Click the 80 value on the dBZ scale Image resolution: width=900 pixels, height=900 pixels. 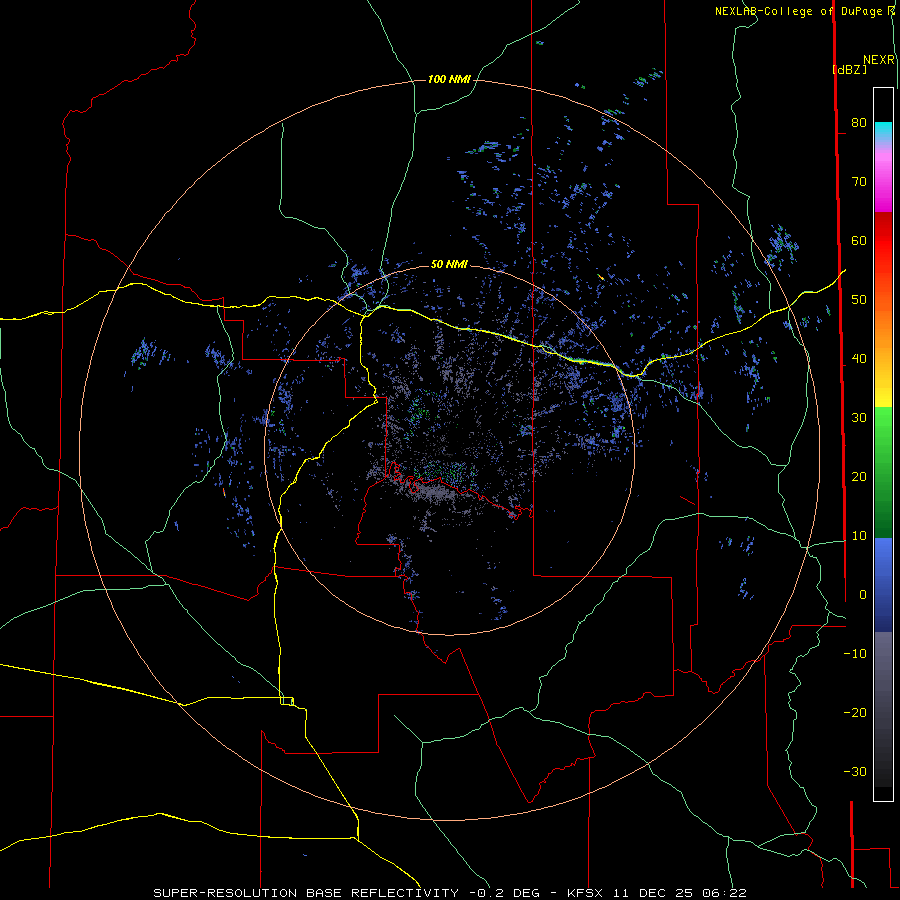click(859, 122)
